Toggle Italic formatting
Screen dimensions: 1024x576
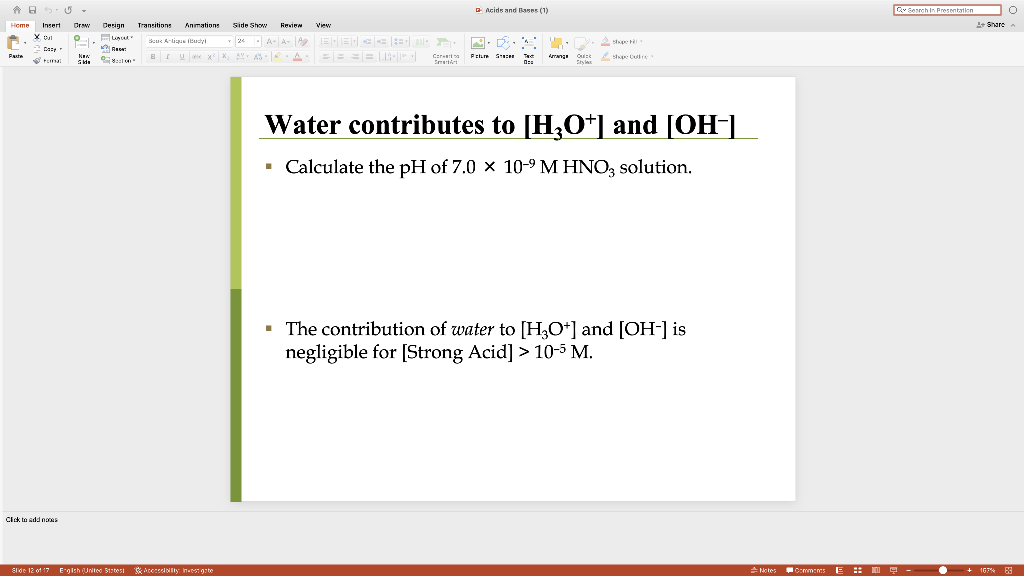pyautogui.click(x=167, y=57)
